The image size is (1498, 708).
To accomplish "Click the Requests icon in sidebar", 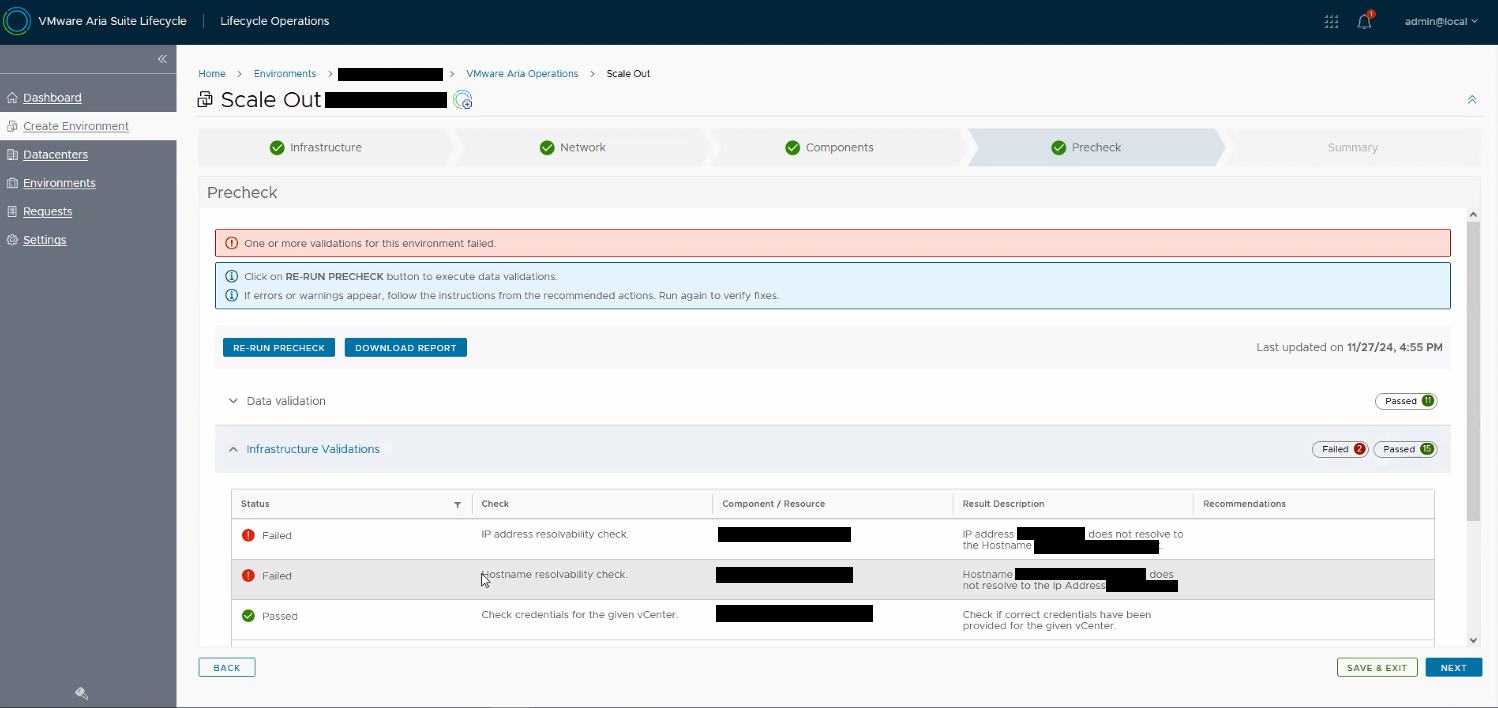I will [12, 211].
